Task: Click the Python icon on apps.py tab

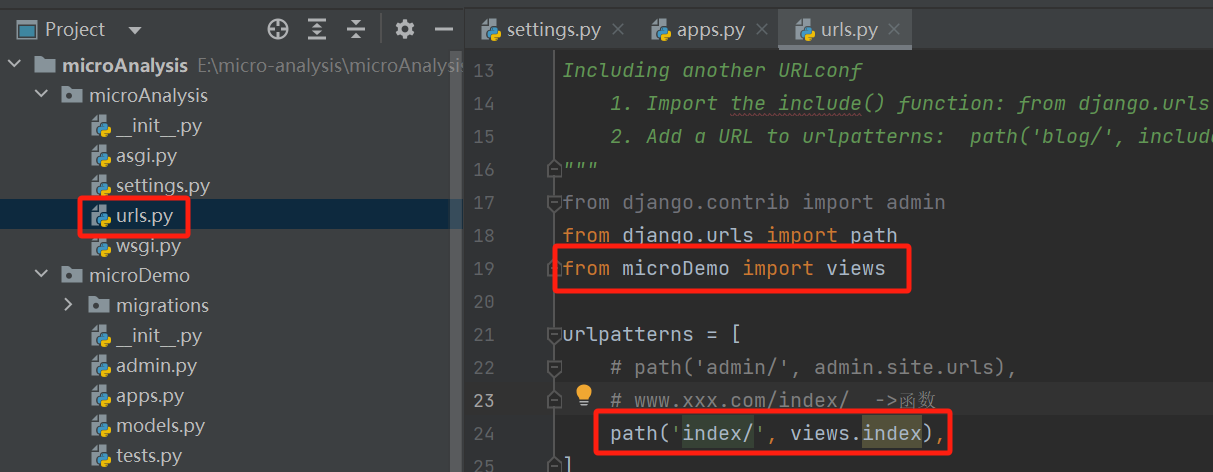Action: click(x=661, y=29)
